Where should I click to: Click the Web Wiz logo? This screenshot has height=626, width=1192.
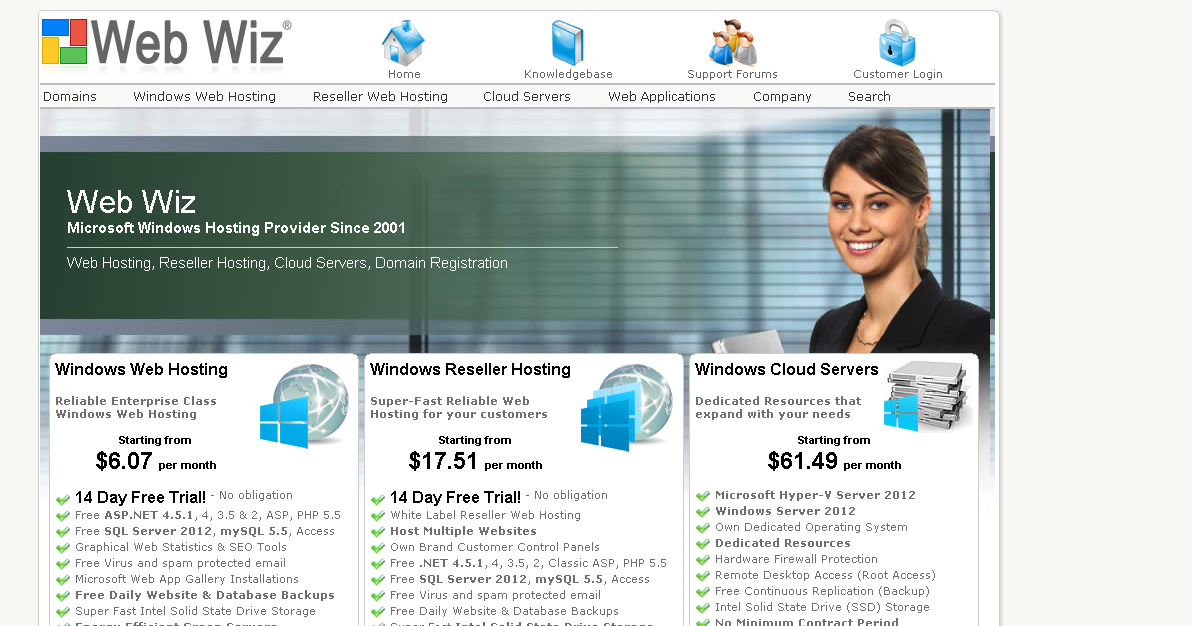(x=166, y=42)
